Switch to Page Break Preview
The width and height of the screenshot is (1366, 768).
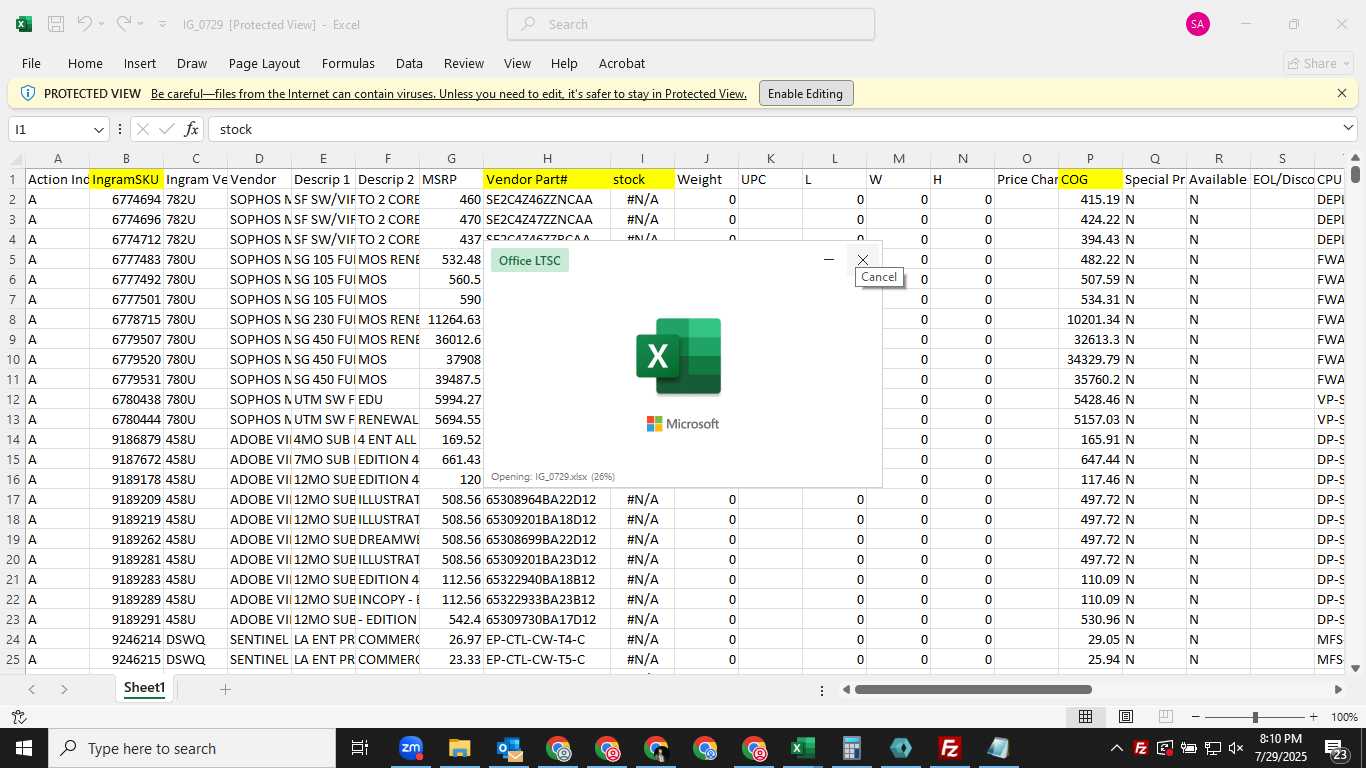click(x=1165, y=717)
